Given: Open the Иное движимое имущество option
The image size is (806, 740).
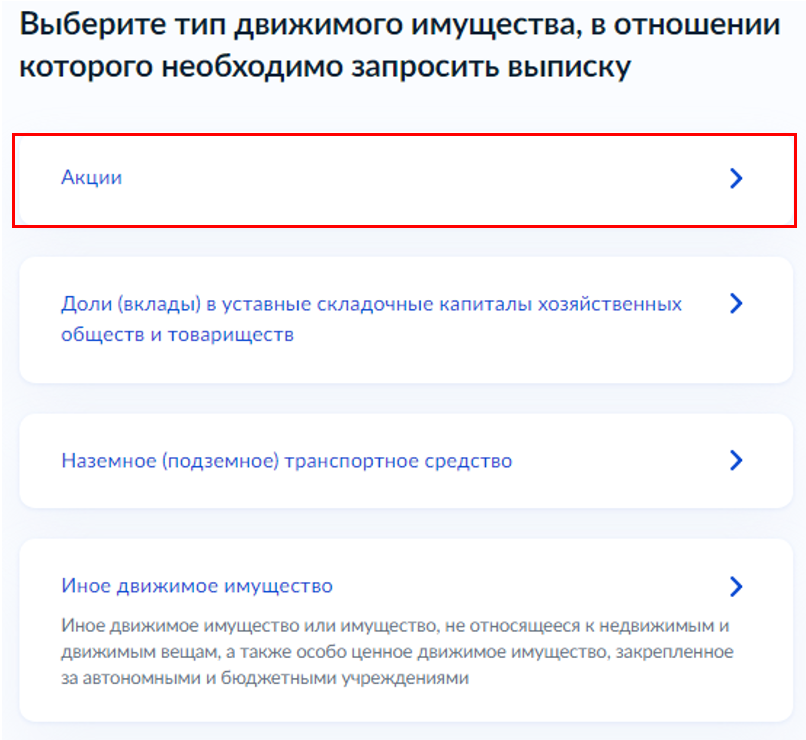Looking at the screenshot, I should [197, 586].
